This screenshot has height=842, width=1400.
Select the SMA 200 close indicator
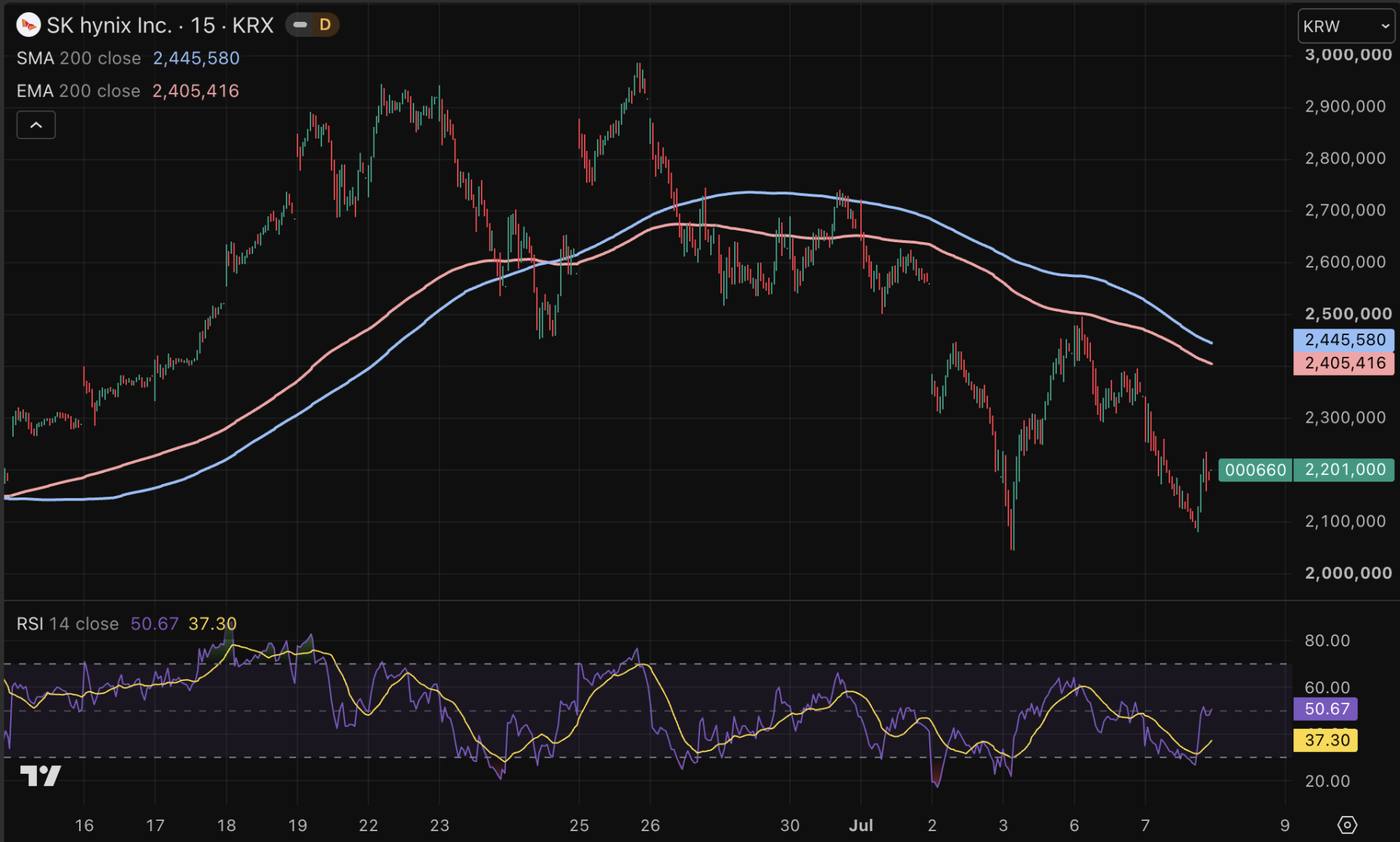[79, 58]
